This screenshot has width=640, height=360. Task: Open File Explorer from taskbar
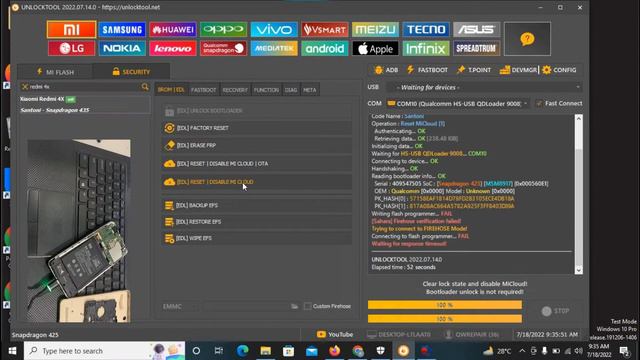(x=265, y=351)
